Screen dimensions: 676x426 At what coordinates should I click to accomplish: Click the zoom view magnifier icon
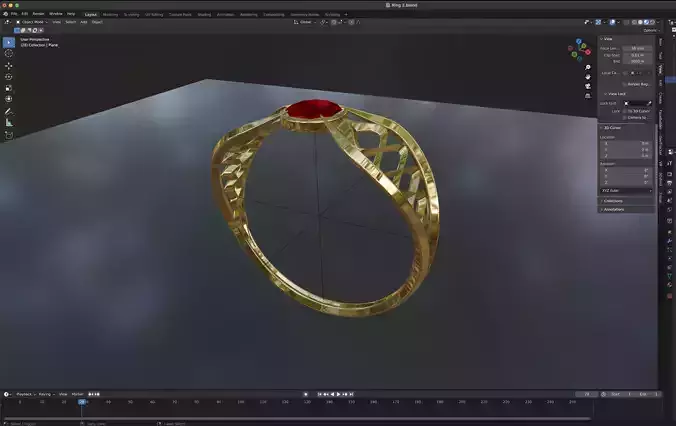click(x=588, y=68)
